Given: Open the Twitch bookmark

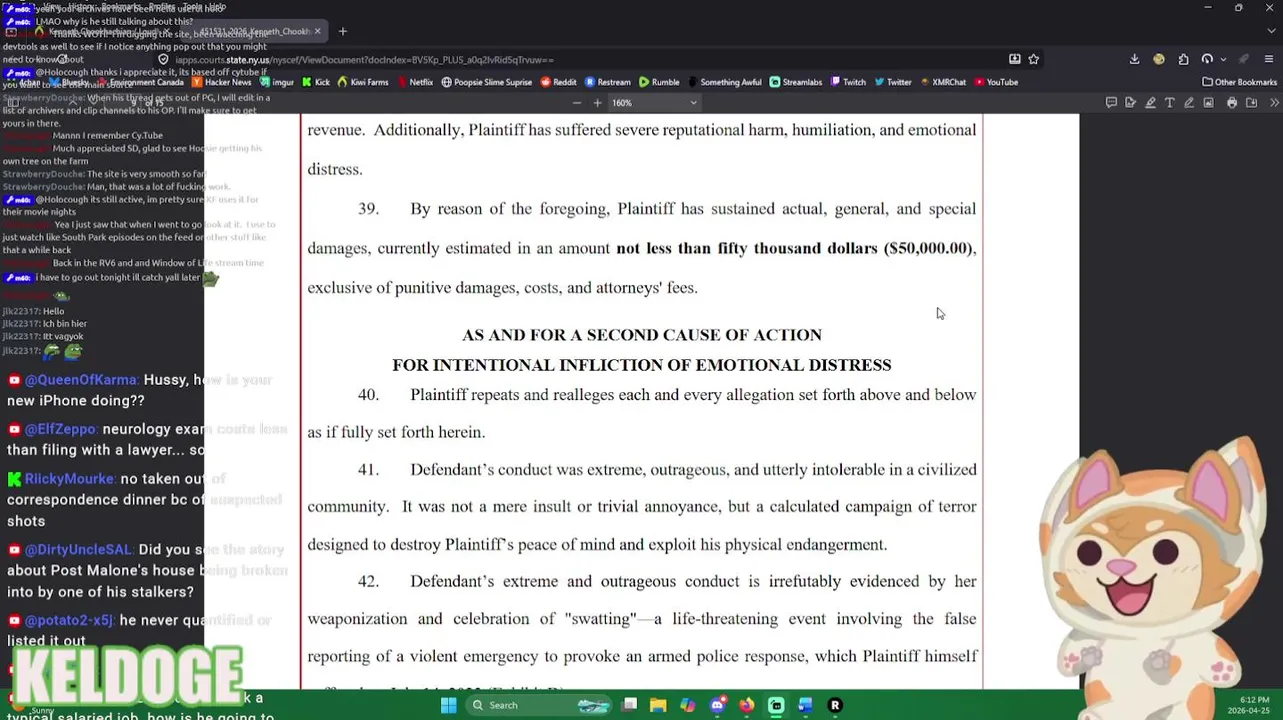Looking at the screenshot, I should click(x=848, y=82).
